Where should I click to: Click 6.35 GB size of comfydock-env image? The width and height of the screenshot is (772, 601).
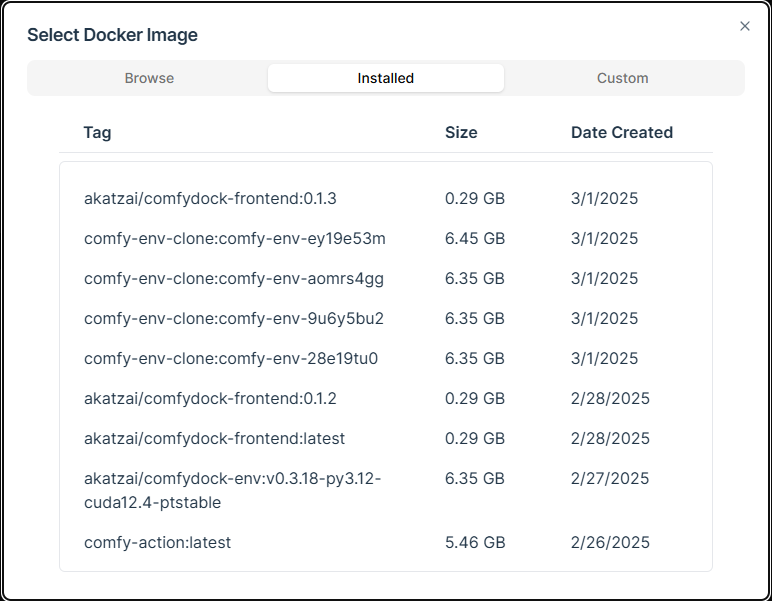475,478
